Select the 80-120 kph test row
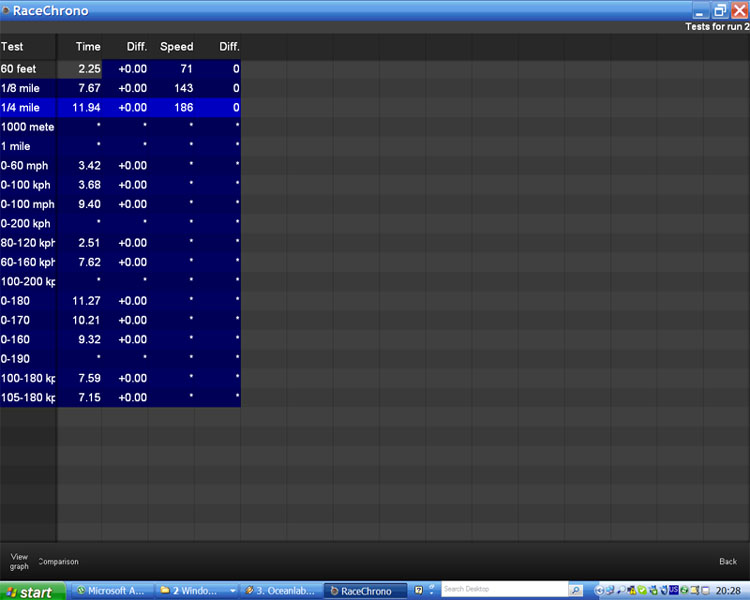 27,243
